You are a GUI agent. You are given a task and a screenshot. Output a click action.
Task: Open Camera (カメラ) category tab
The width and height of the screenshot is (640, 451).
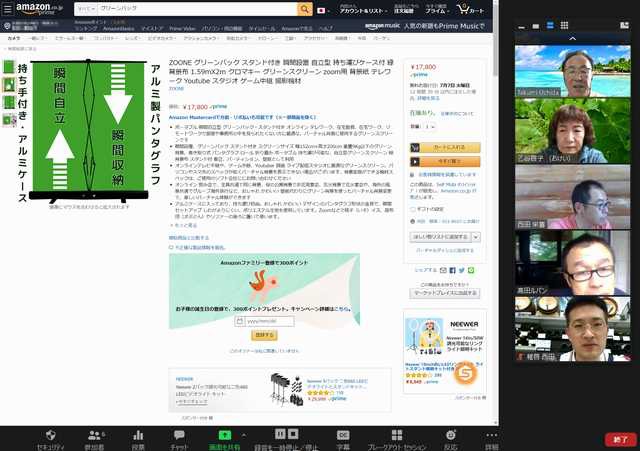click(13, 38)
